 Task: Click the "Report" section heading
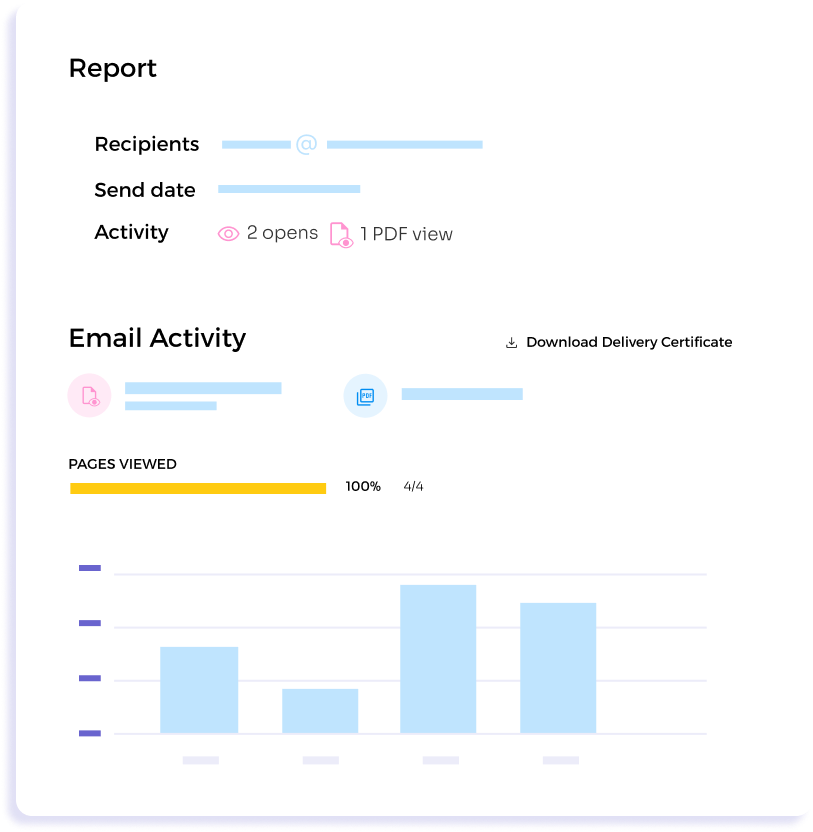(x=111, y=68)
